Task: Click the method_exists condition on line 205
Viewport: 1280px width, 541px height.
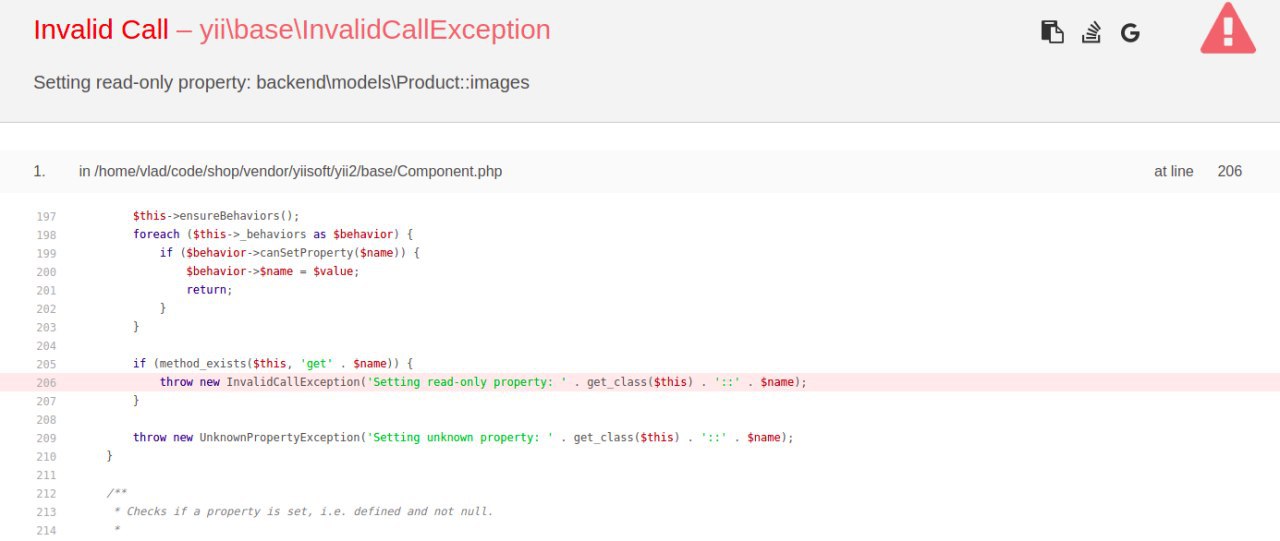Action: click(x=273, y=364)
